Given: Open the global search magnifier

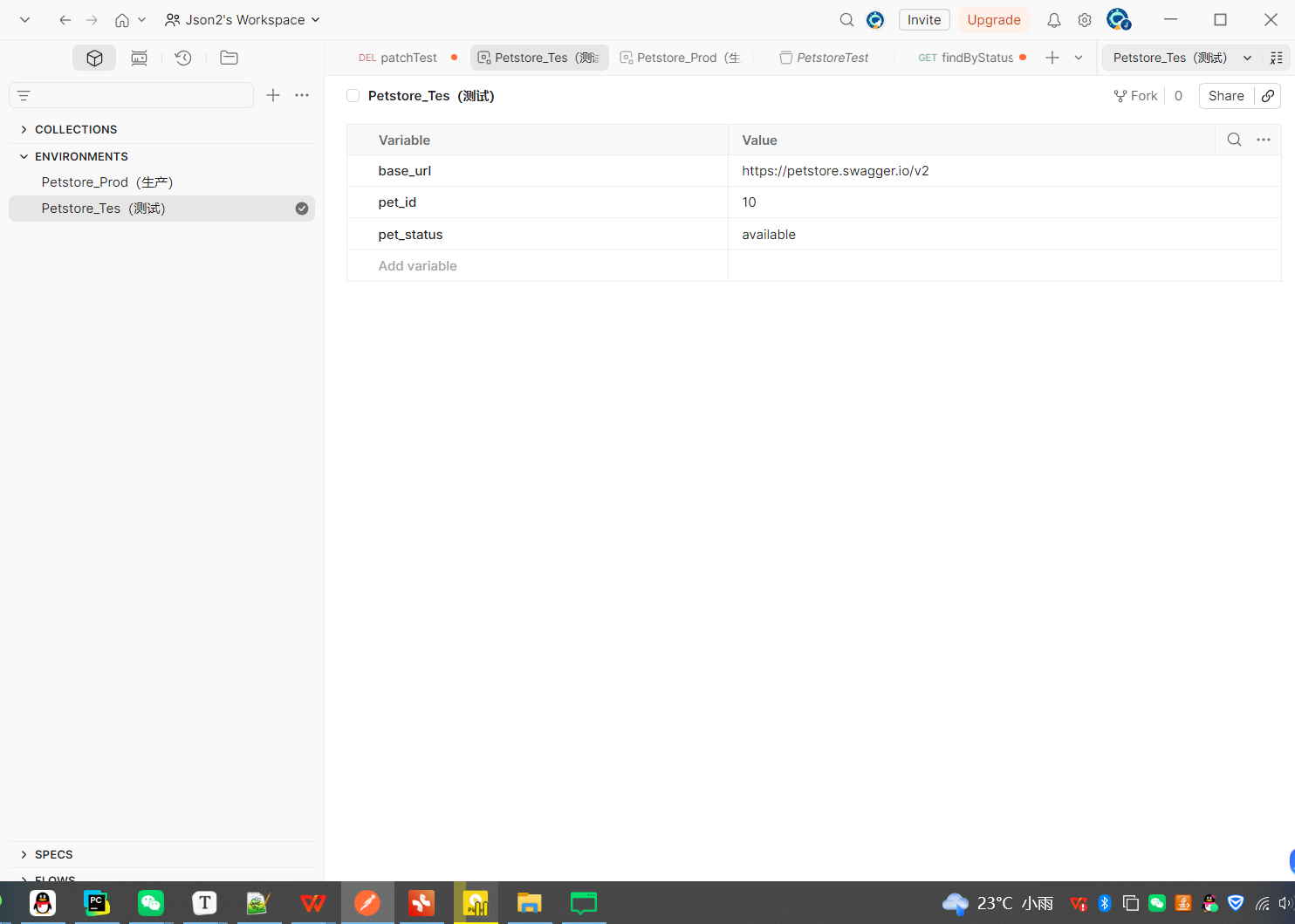Looking at the screenshot, I should 846,20.
